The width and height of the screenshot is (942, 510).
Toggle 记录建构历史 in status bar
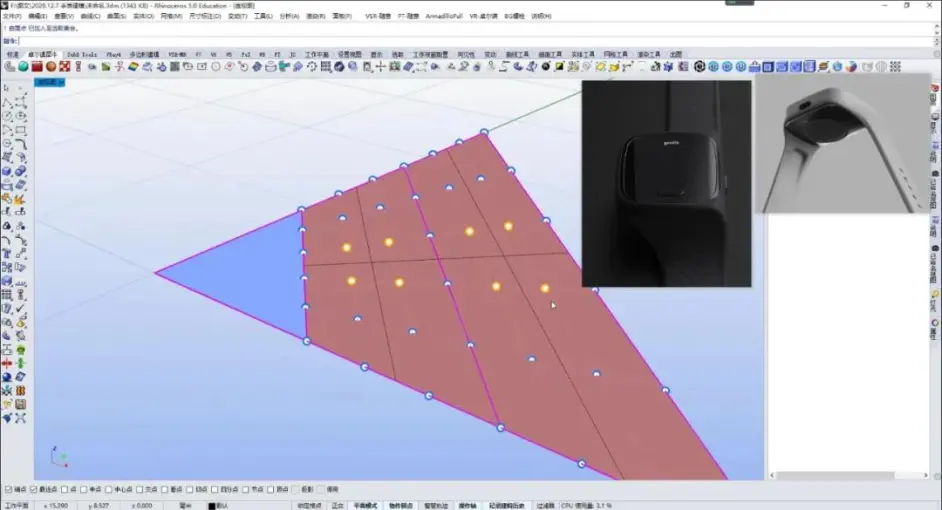506,506
